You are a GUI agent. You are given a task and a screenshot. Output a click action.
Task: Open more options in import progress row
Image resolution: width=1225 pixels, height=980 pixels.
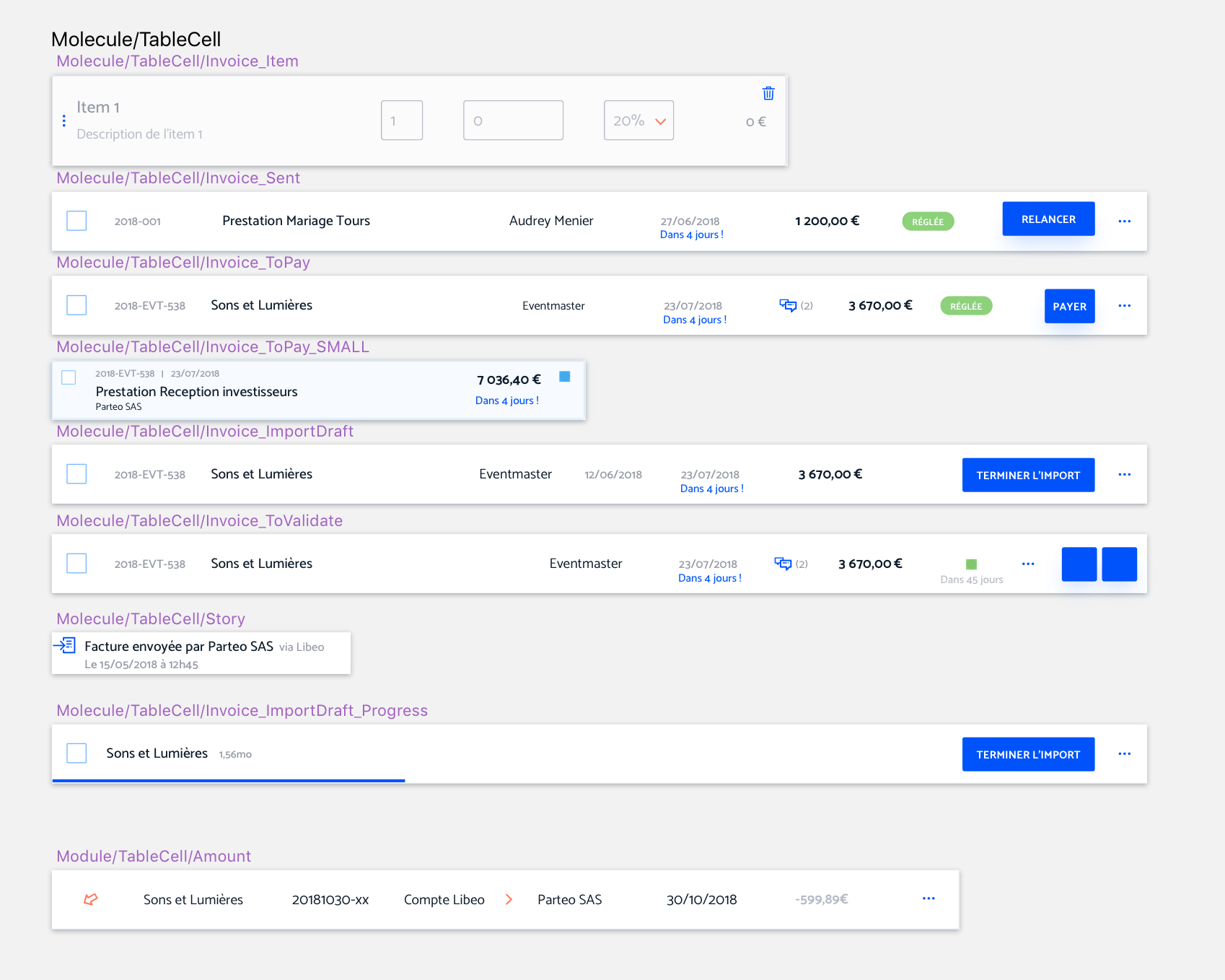pyautogui.click(x=1124, y=753)
